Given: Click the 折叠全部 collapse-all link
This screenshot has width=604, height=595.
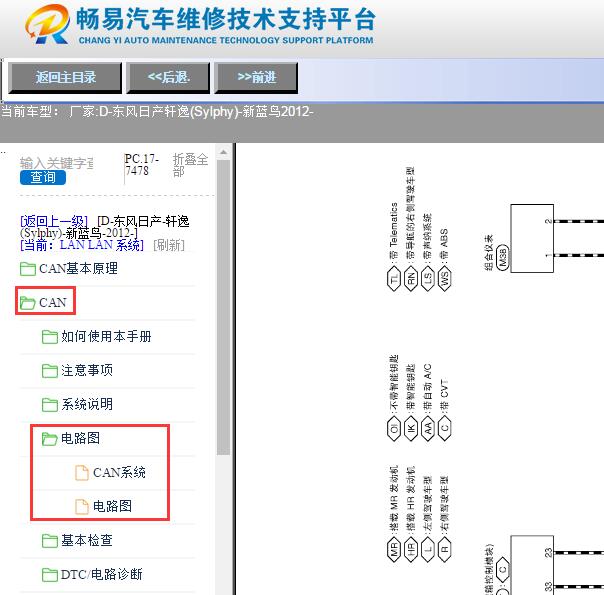Looking at the screenshot, I should [190, 165].
